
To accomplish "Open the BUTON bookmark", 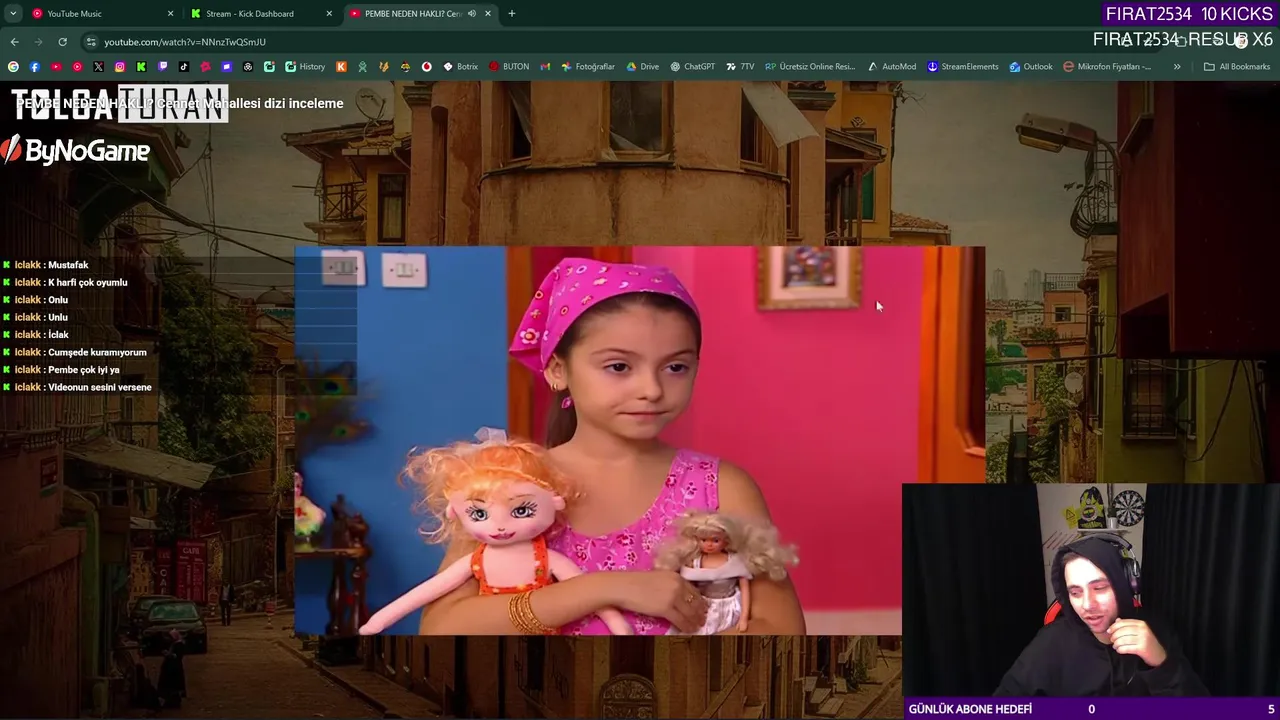I will [x=509, y=66].
